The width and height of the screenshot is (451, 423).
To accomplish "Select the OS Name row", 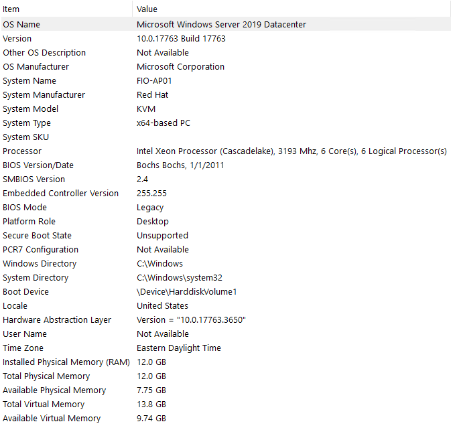I will pyautogui.click(x=225, y=24).
